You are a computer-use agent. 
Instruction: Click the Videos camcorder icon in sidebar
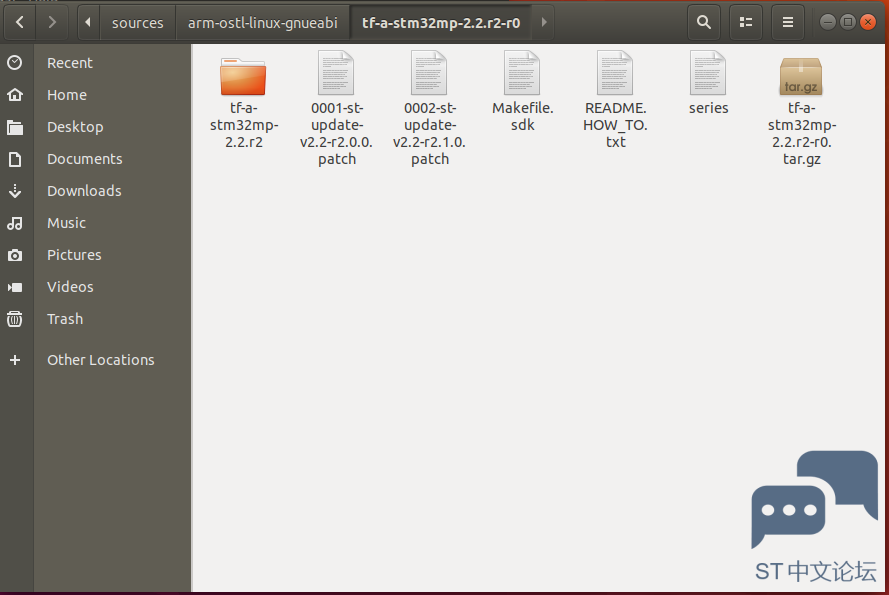point(15,287)
